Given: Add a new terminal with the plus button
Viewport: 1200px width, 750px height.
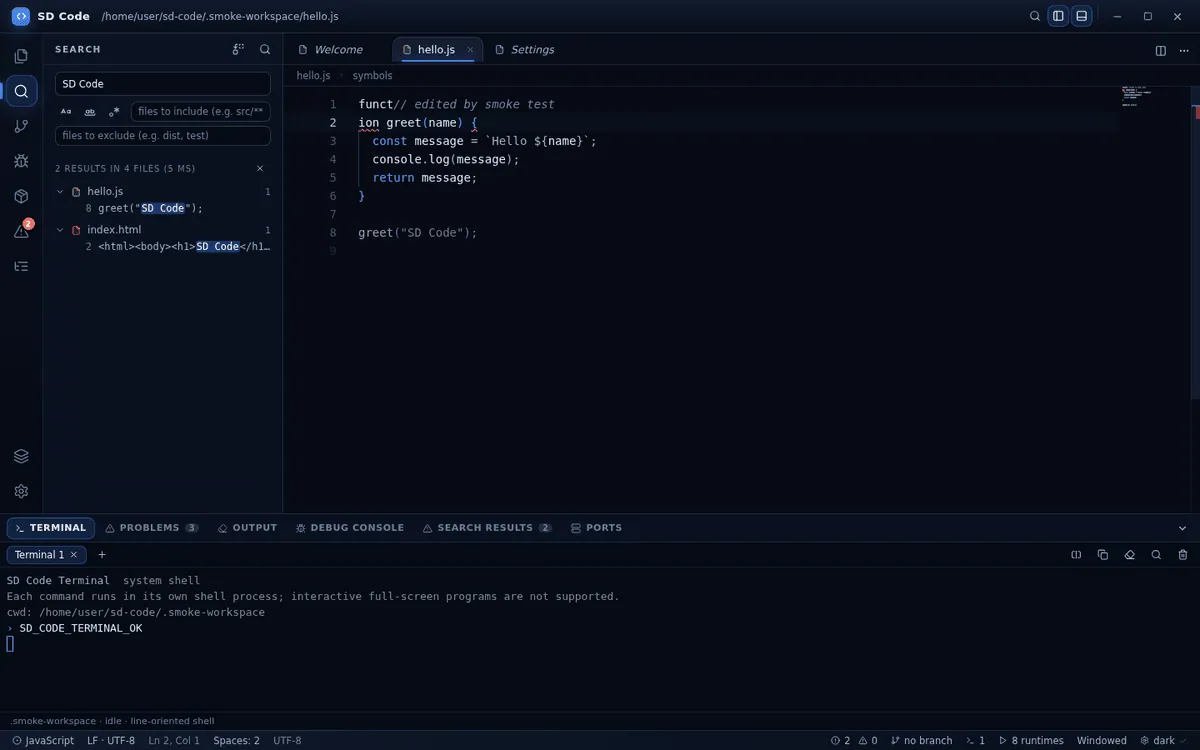Looking at the screenshot, I should coord(101,555).
